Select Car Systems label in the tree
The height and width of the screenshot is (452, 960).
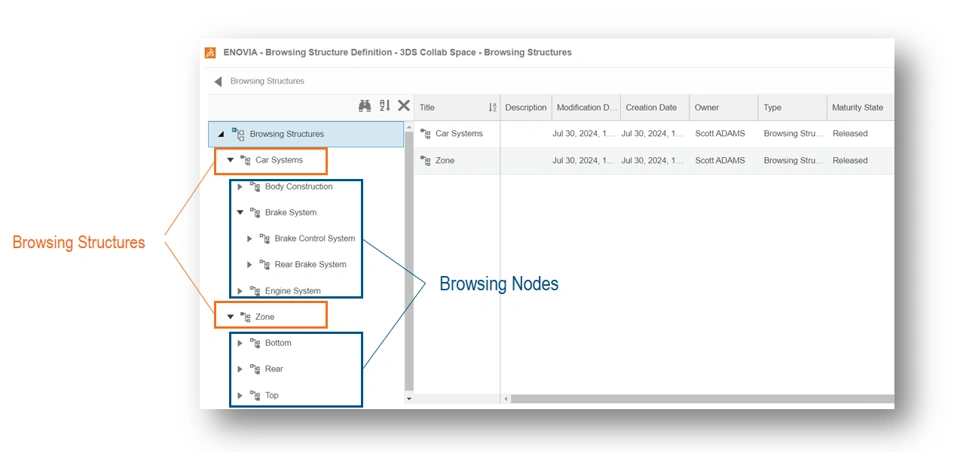[279, 160]
